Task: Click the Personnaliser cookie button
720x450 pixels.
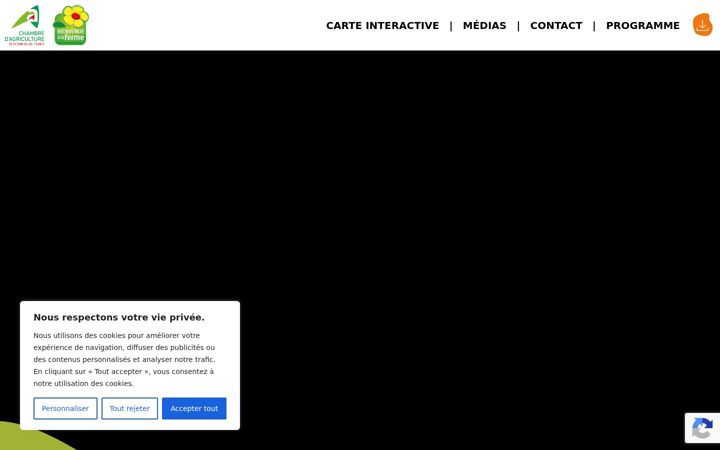Action: 65,408
